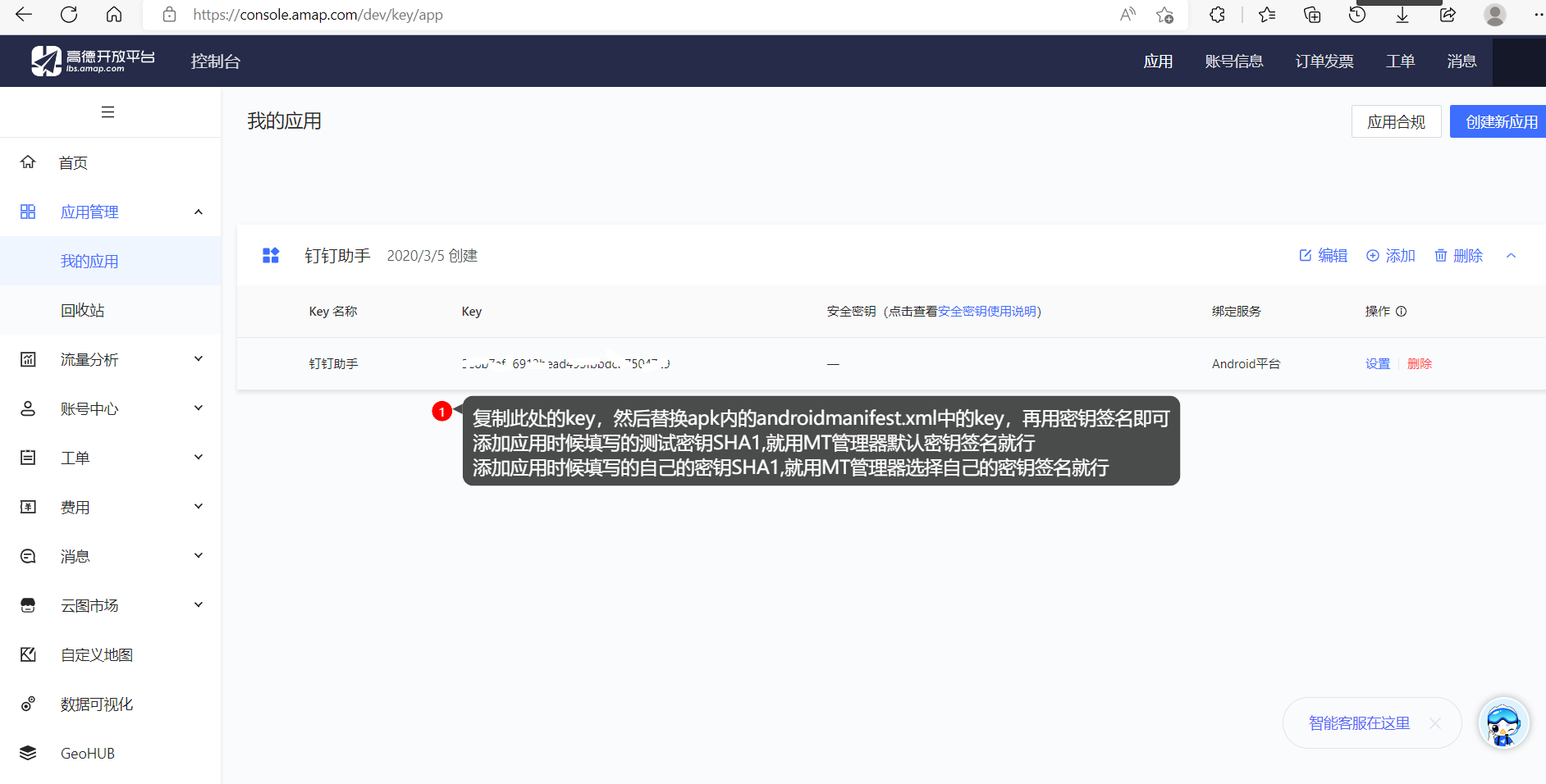Open the favorites list icon

(x=1267, y=14)
